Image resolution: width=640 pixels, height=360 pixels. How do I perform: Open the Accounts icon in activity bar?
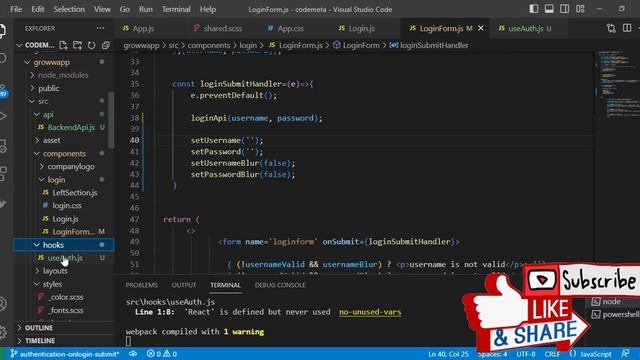2,304
